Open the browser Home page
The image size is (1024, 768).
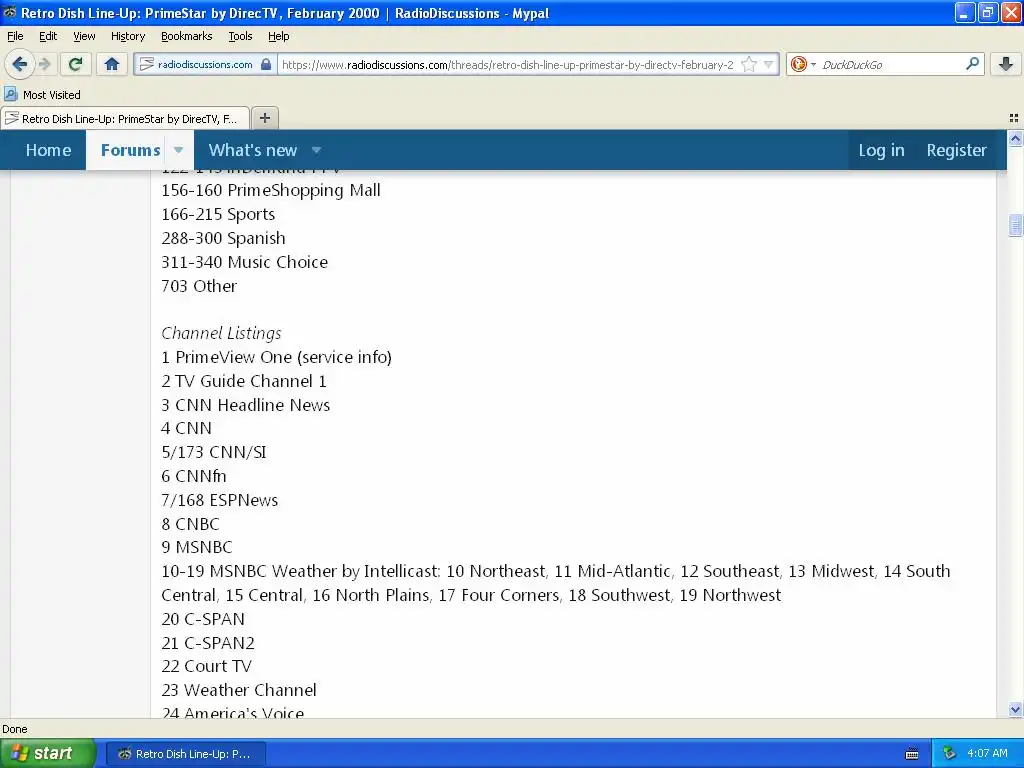click(112, 64)
